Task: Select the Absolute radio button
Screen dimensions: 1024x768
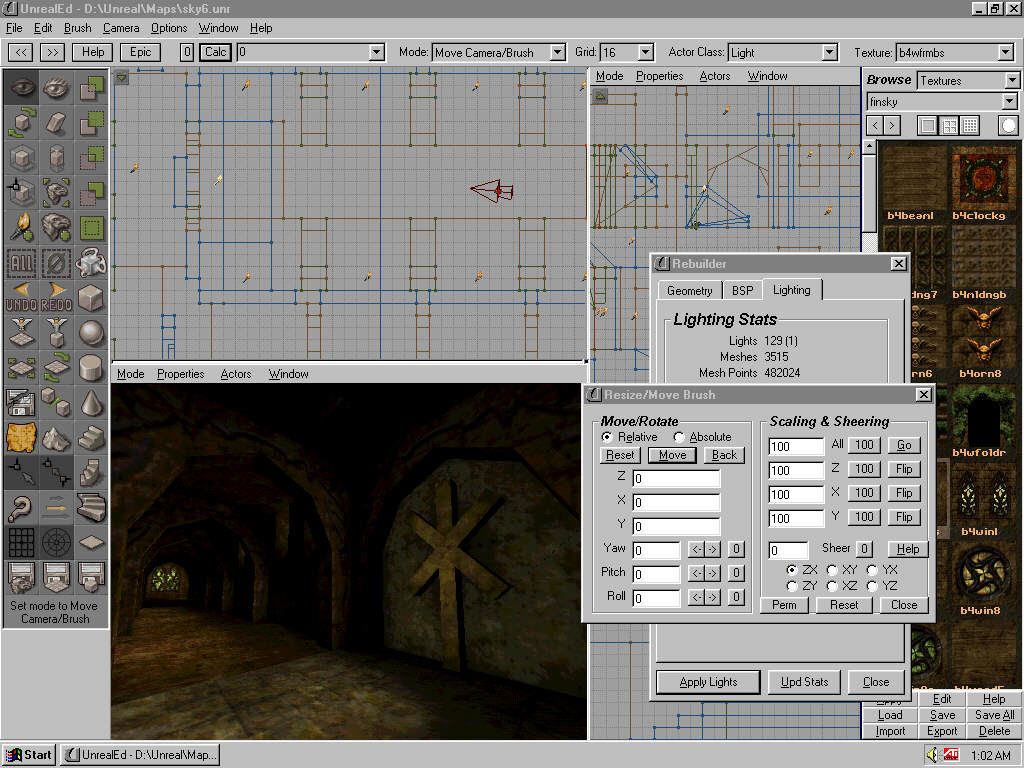Action: [x=680, y=437]
